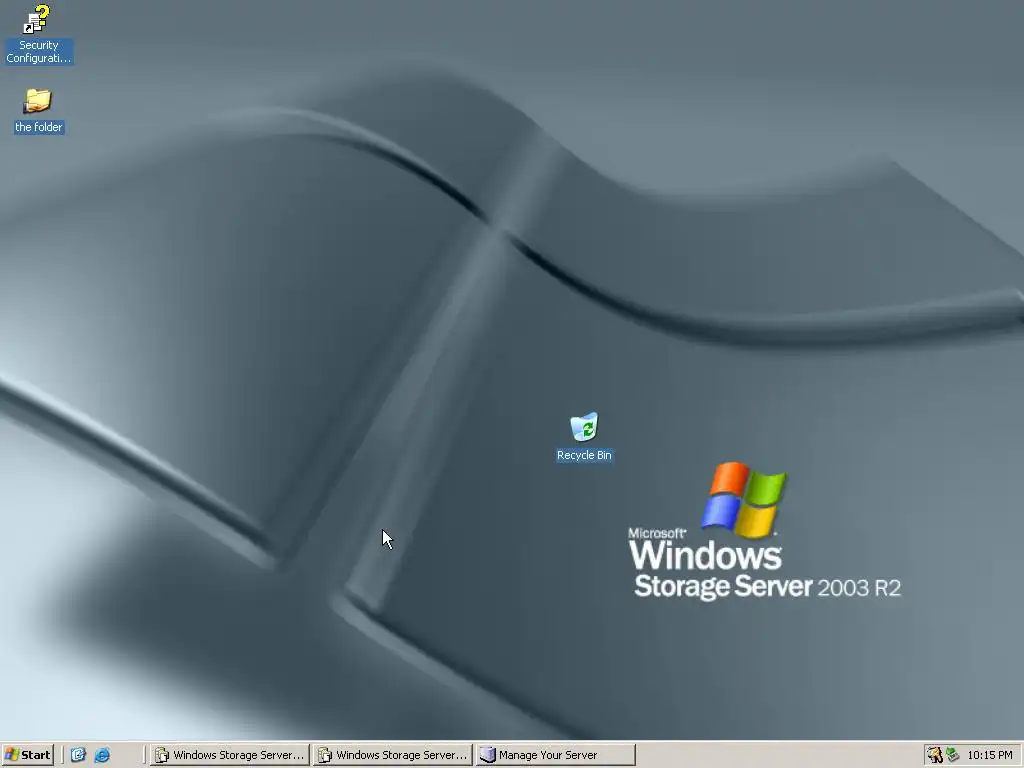Open the Start menu
The width and height of the screenshot is (1024, 768).
click(x=27, y=755)
